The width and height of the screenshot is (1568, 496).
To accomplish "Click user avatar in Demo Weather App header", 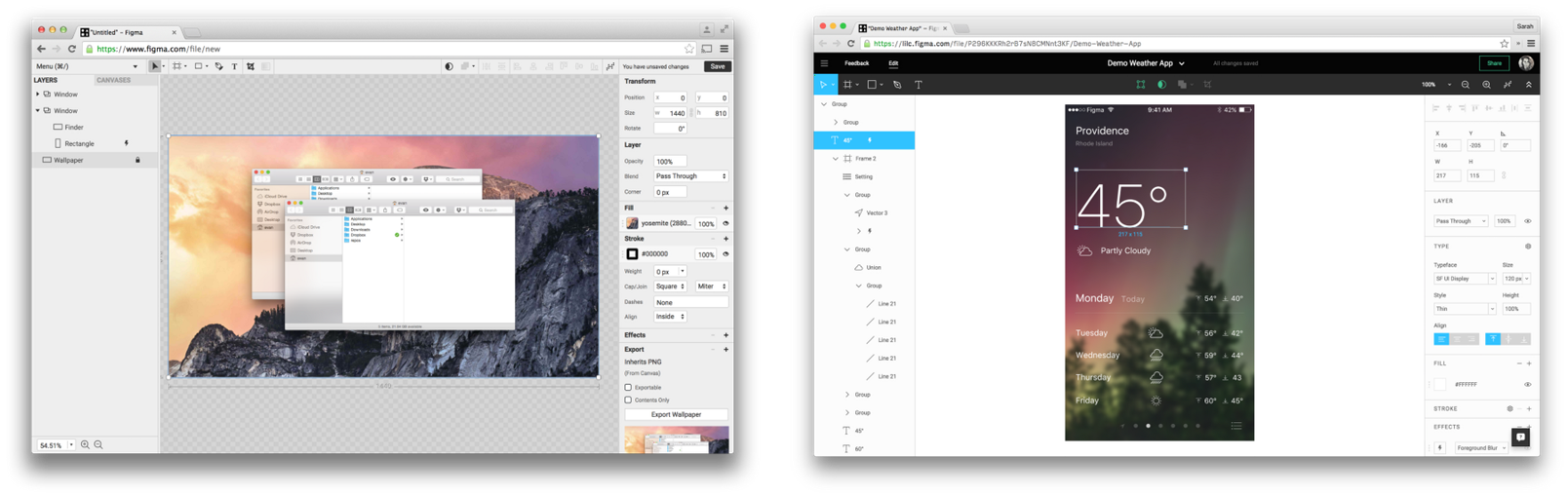I will (1526, 63).
